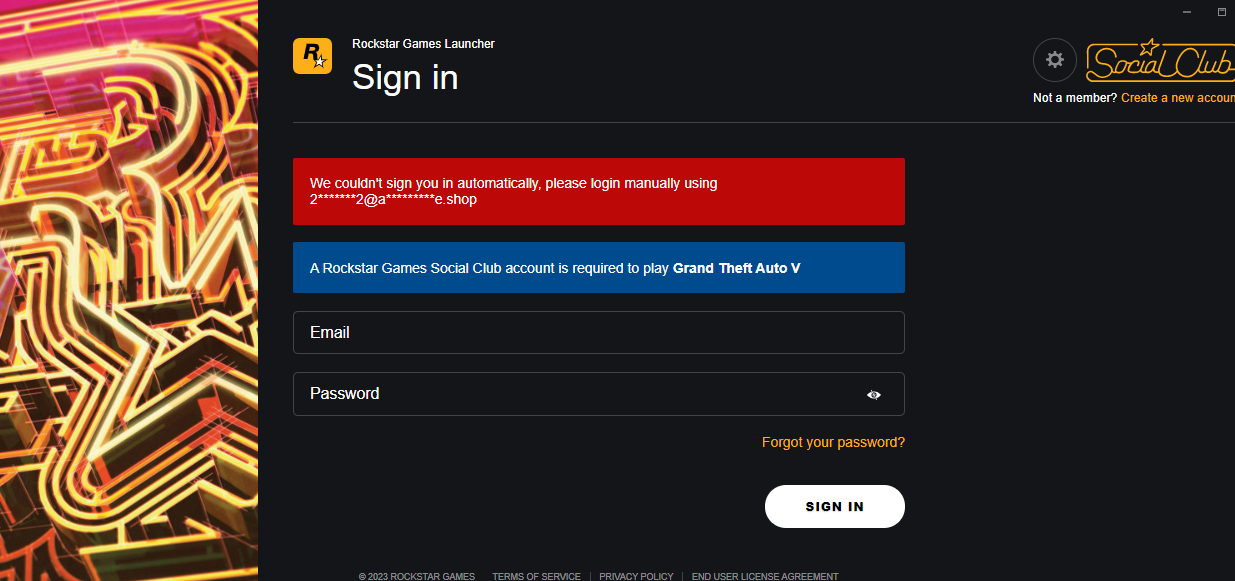
Task: Click the red automatic sign-in error banner
Action: (598, 191)
